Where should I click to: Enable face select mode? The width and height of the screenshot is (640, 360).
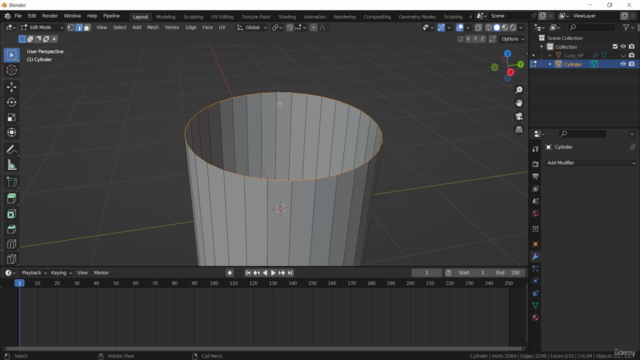coord(87,27)
